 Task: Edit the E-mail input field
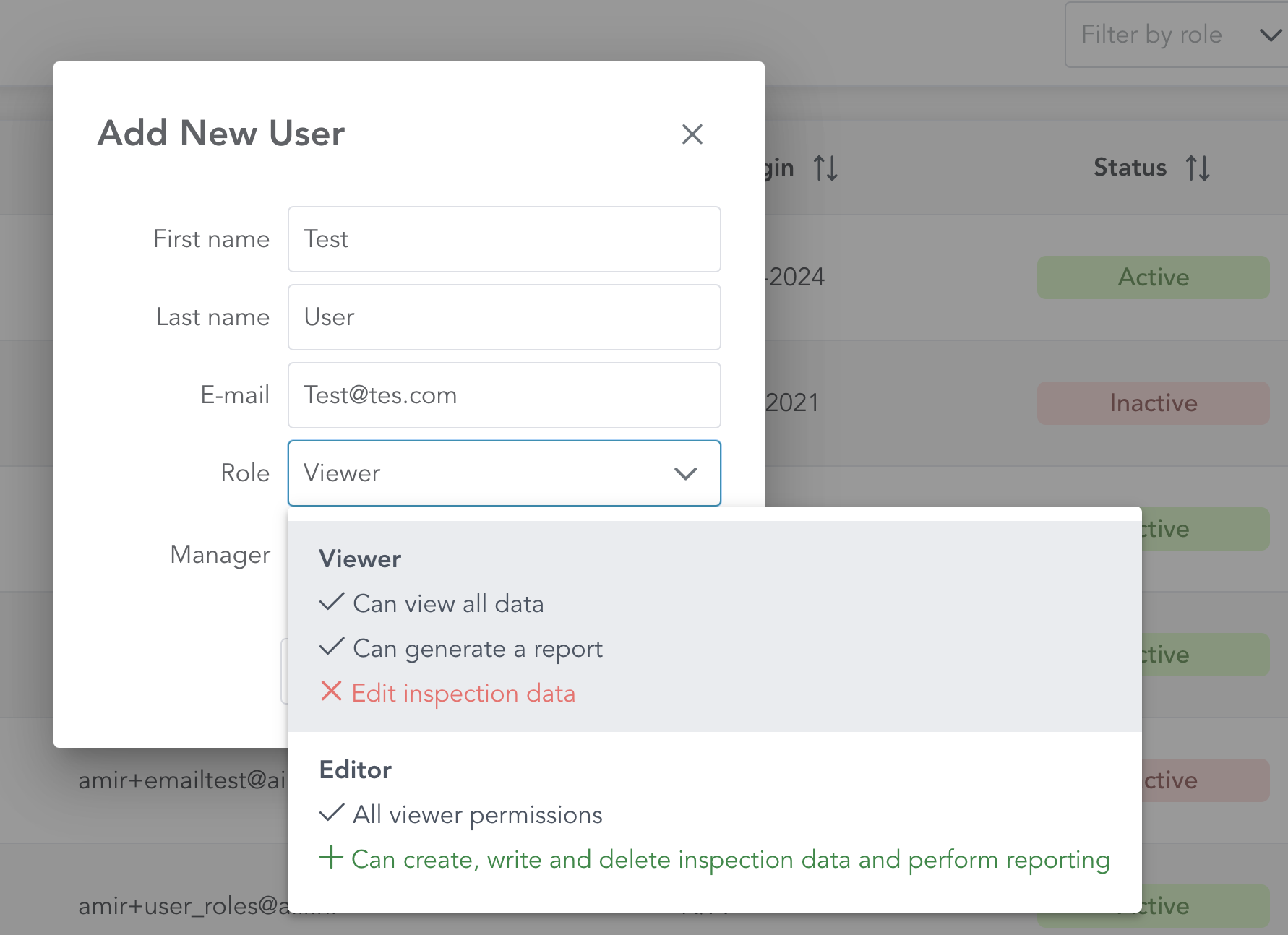tap(504, 395)
